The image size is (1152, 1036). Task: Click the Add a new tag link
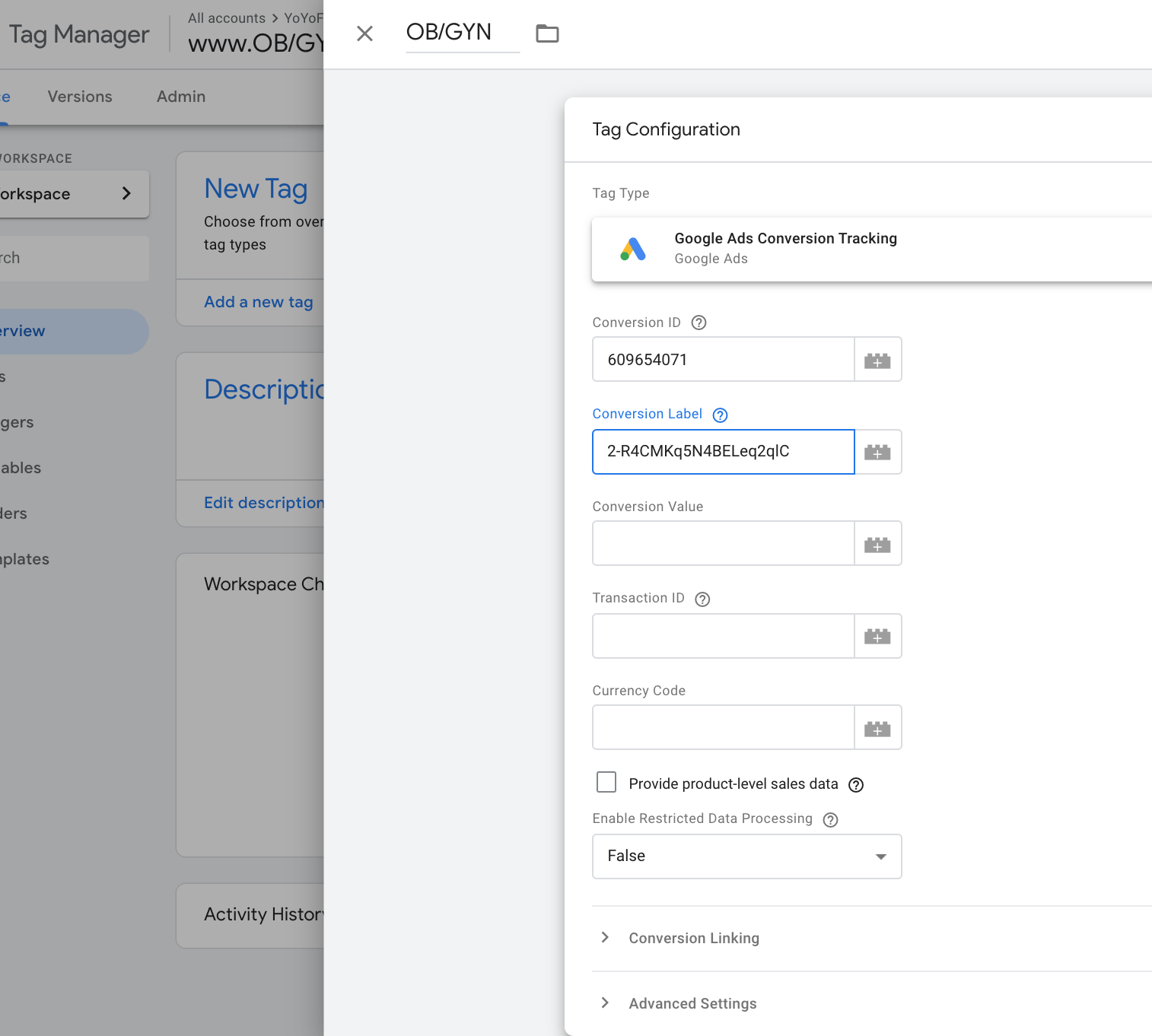click(x=258, y=302)
